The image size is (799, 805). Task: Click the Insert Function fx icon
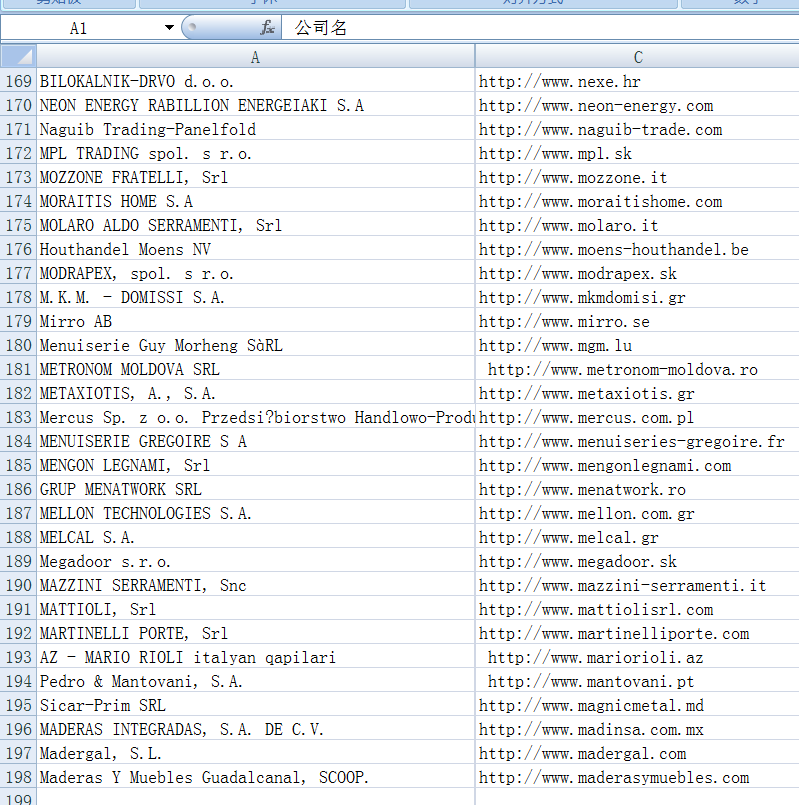click(267, 28)
